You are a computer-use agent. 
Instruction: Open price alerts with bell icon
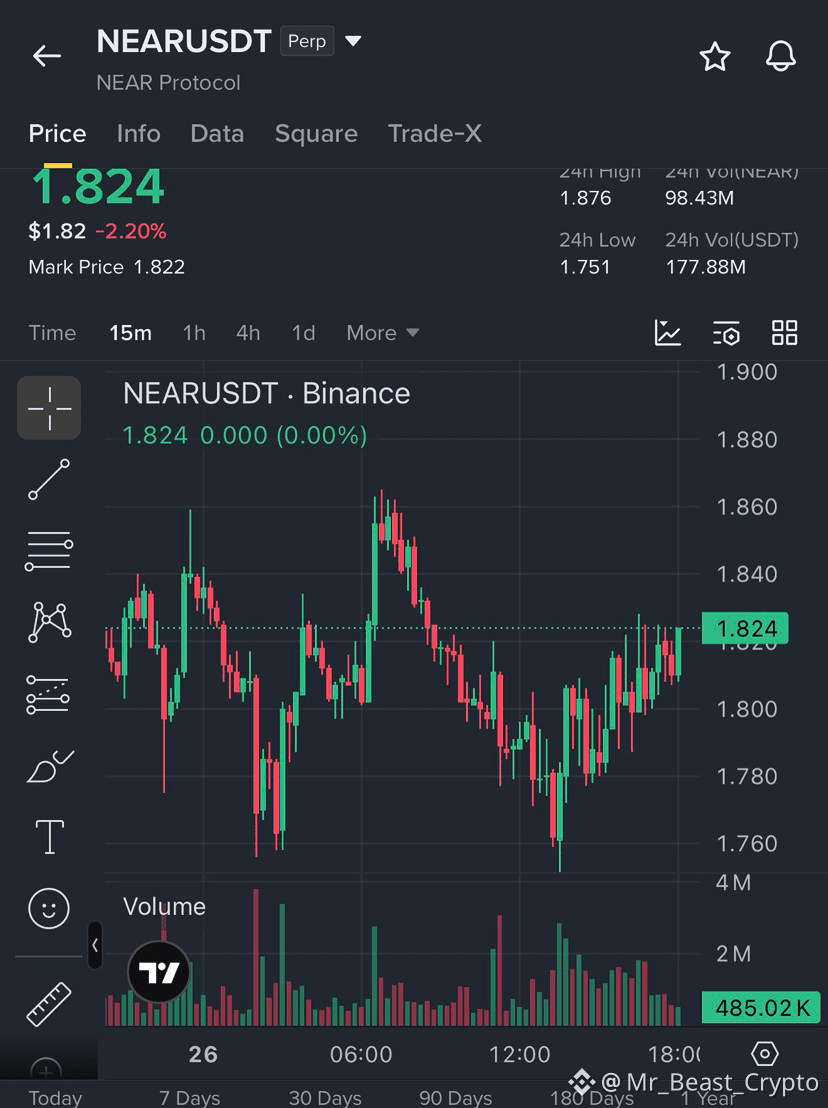(x=781, y=56)
